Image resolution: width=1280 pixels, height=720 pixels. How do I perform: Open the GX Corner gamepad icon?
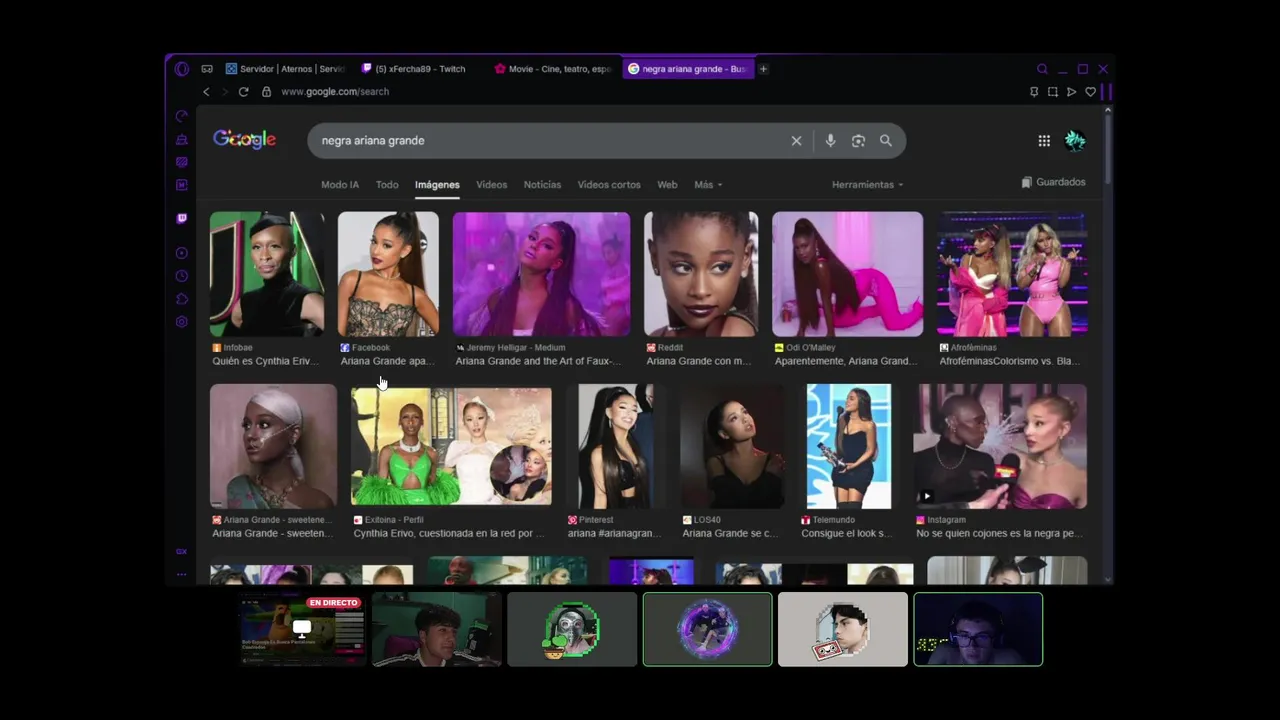(207, 69)
